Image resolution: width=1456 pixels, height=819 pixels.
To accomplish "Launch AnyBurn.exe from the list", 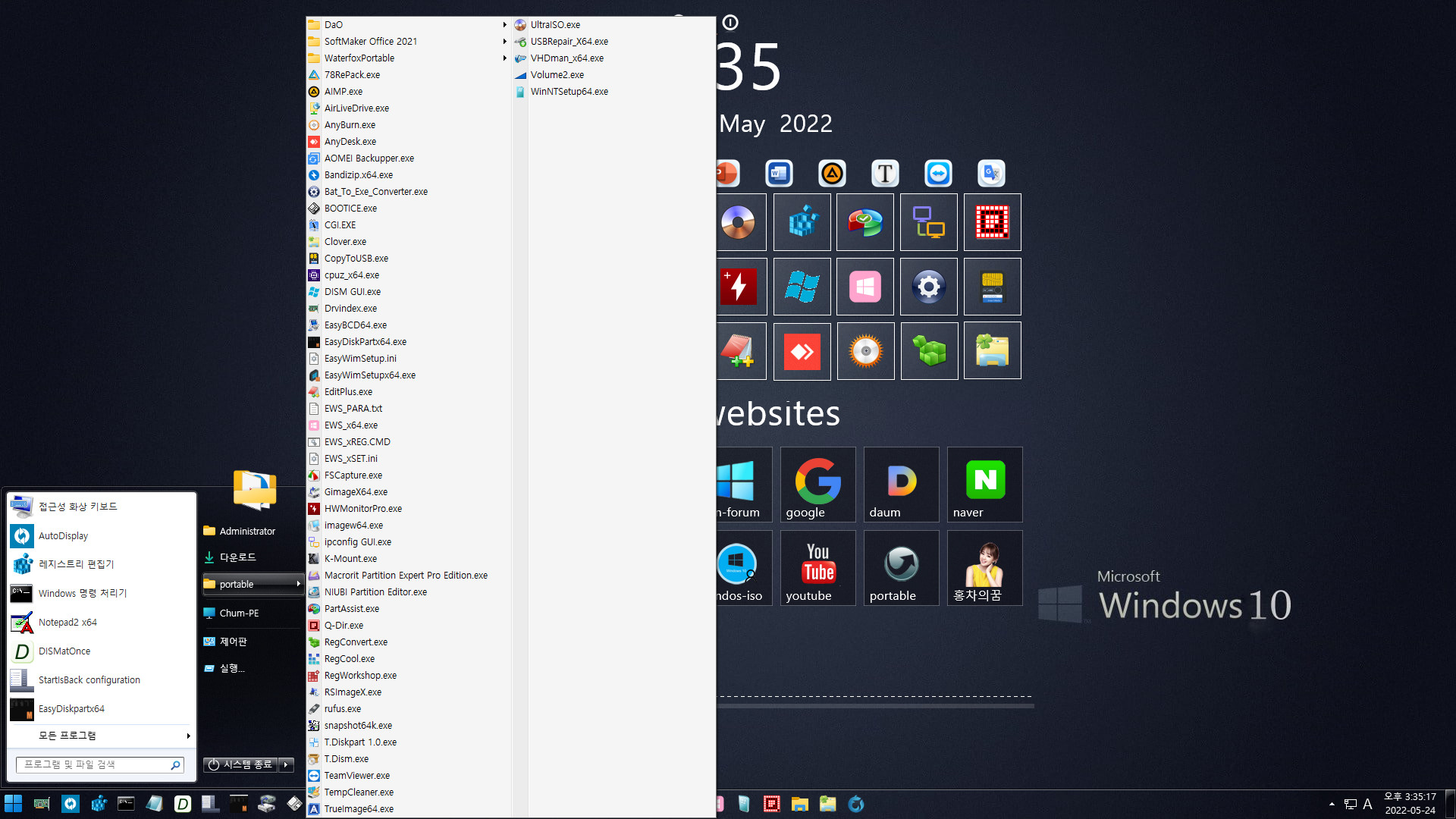I will pos(408,125).
